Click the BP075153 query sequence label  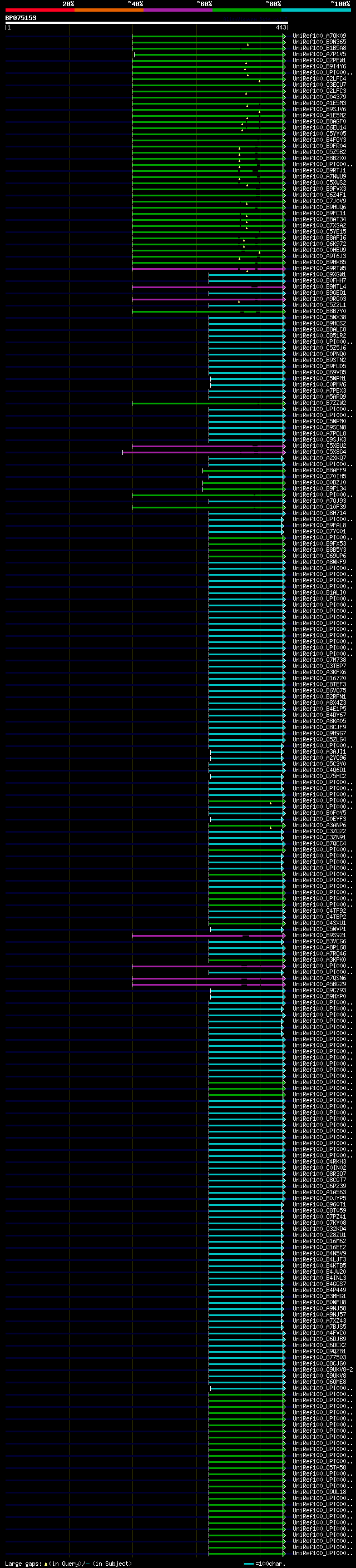point(21,18)
